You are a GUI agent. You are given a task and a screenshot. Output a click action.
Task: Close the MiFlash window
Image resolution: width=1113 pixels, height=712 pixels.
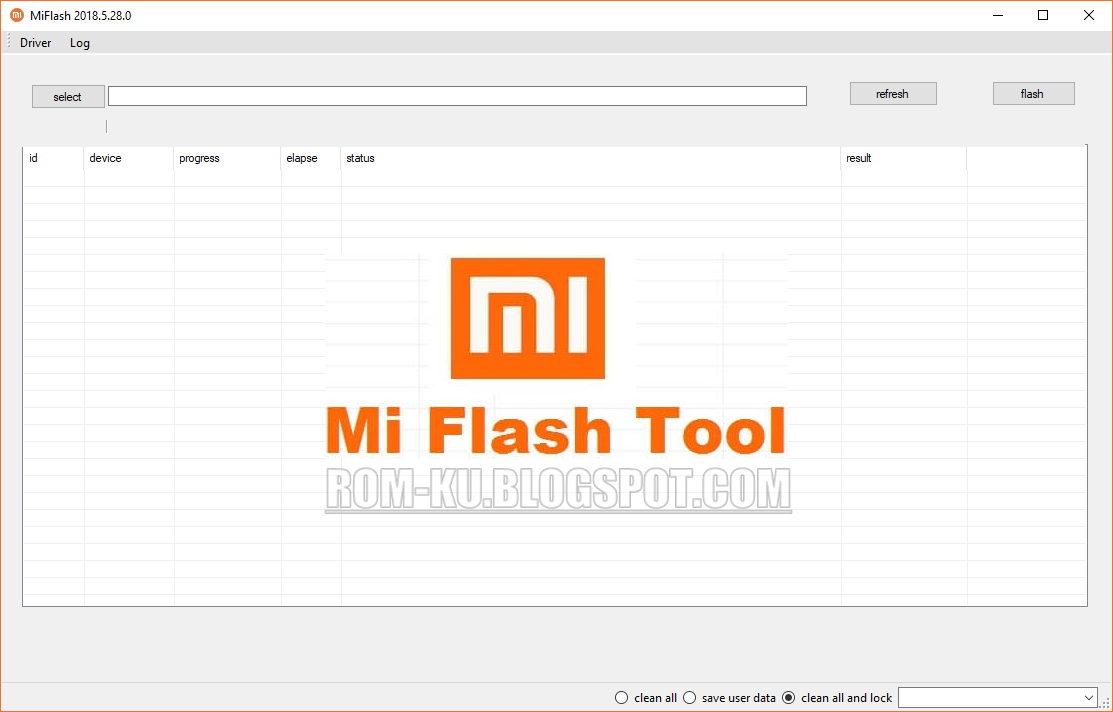(x=1089, y=16)
